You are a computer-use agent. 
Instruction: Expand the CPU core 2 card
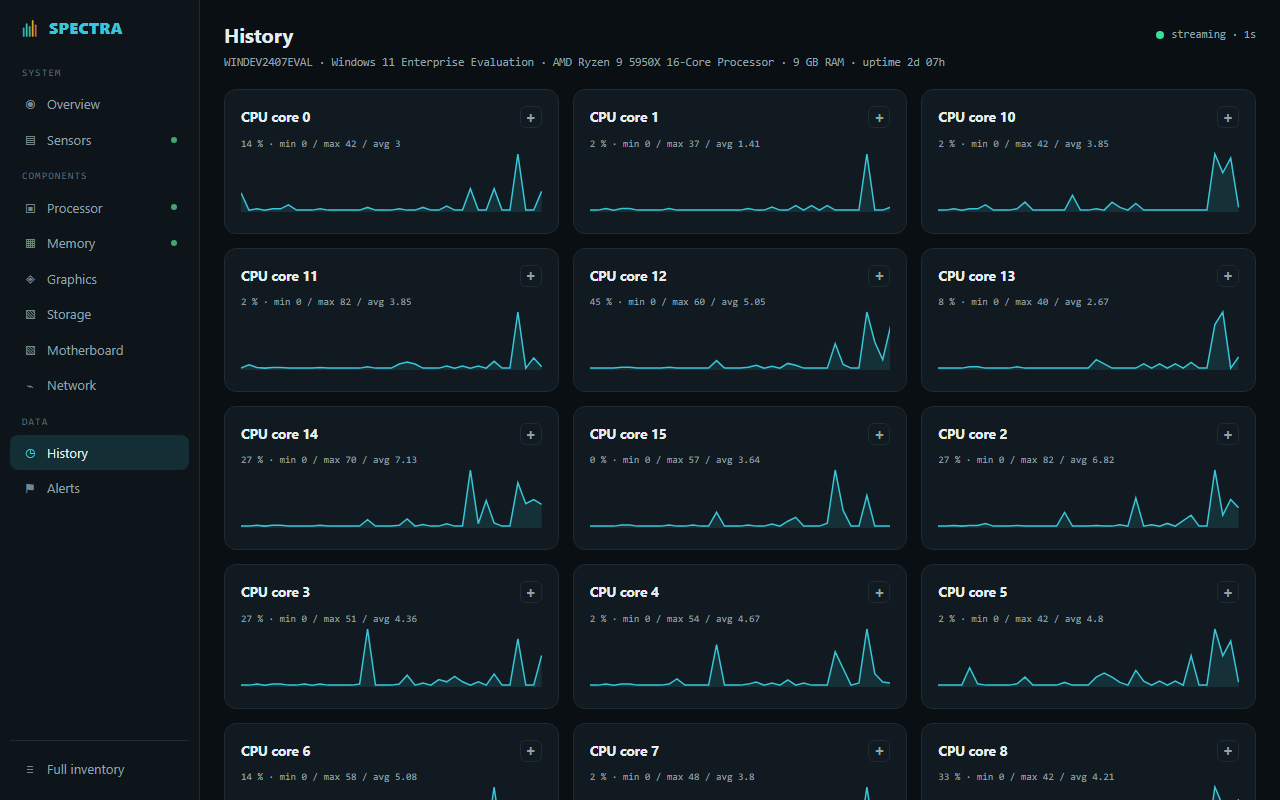(1228, 434)
